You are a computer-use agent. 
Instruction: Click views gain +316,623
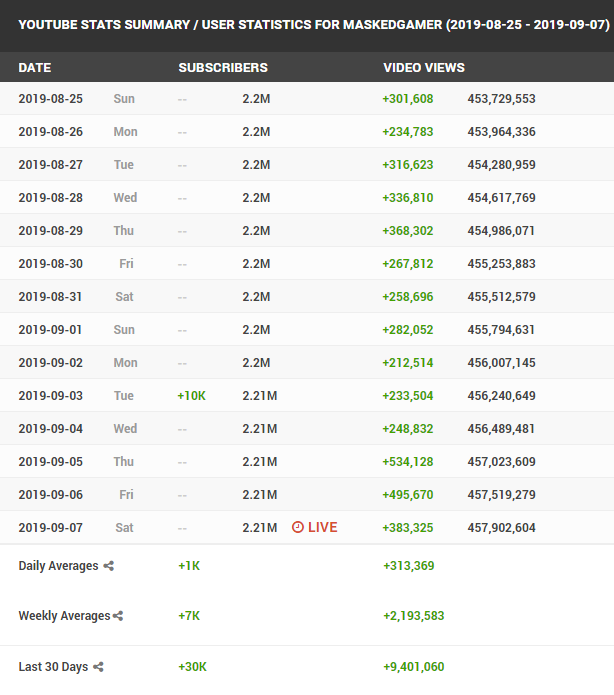pyautogui.click(x=408, y=165)
